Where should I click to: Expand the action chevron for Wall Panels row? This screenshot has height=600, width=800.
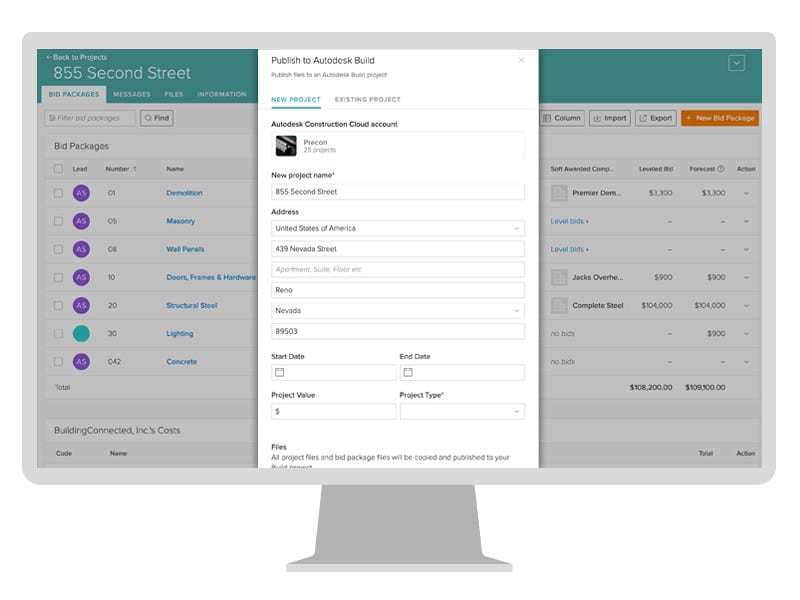pos(746,249)
